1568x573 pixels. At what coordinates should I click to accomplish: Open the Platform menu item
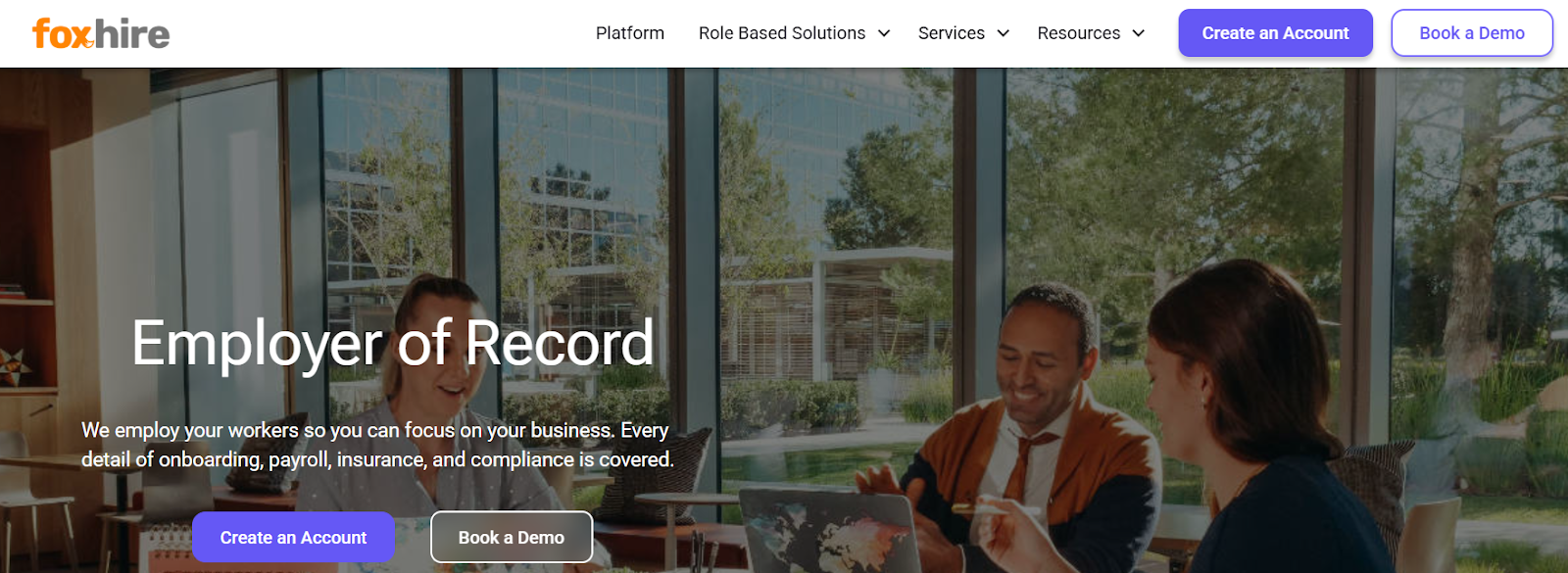click(630, 33)
